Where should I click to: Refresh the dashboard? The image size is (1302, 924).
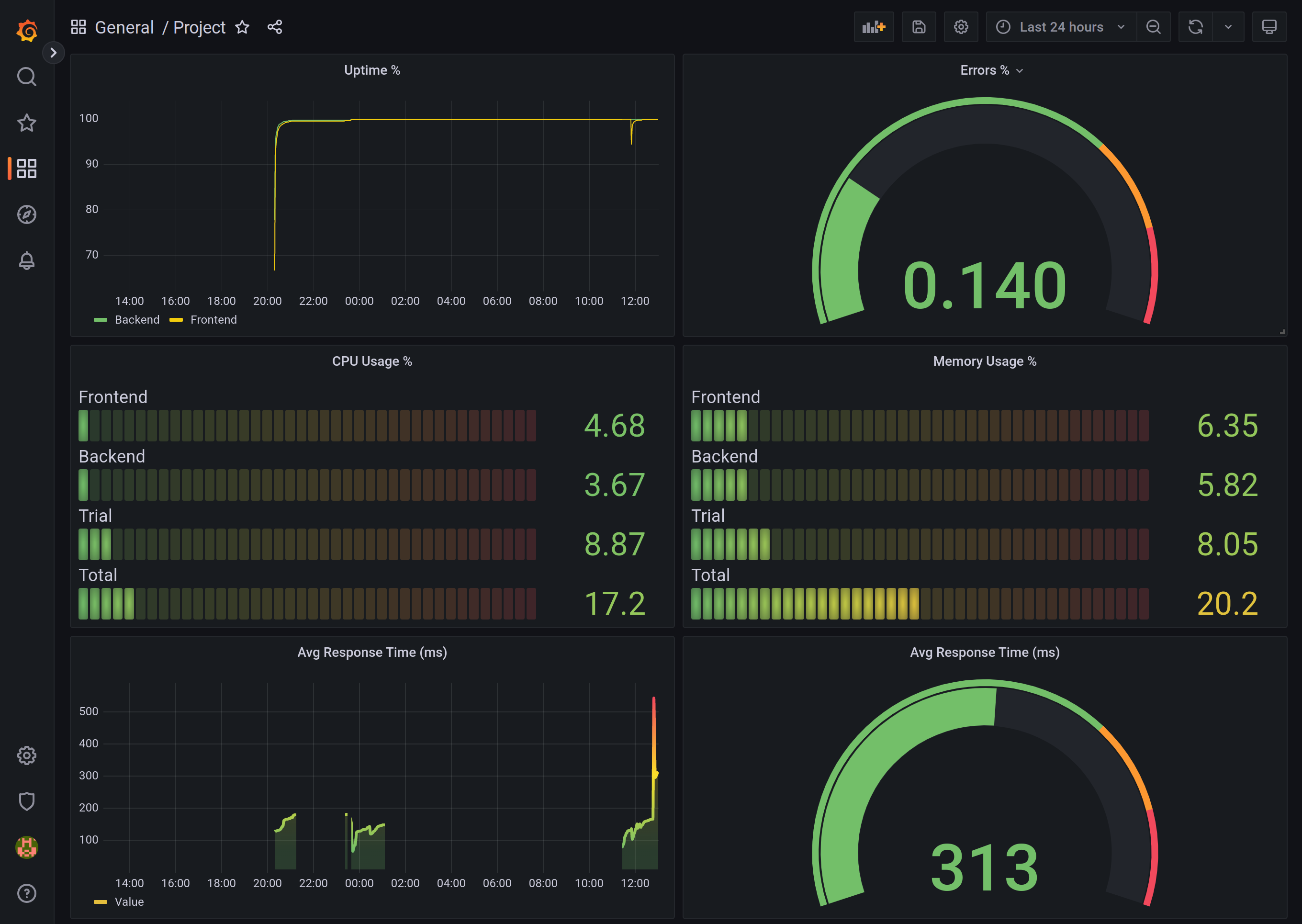[x=1196, y=27]
